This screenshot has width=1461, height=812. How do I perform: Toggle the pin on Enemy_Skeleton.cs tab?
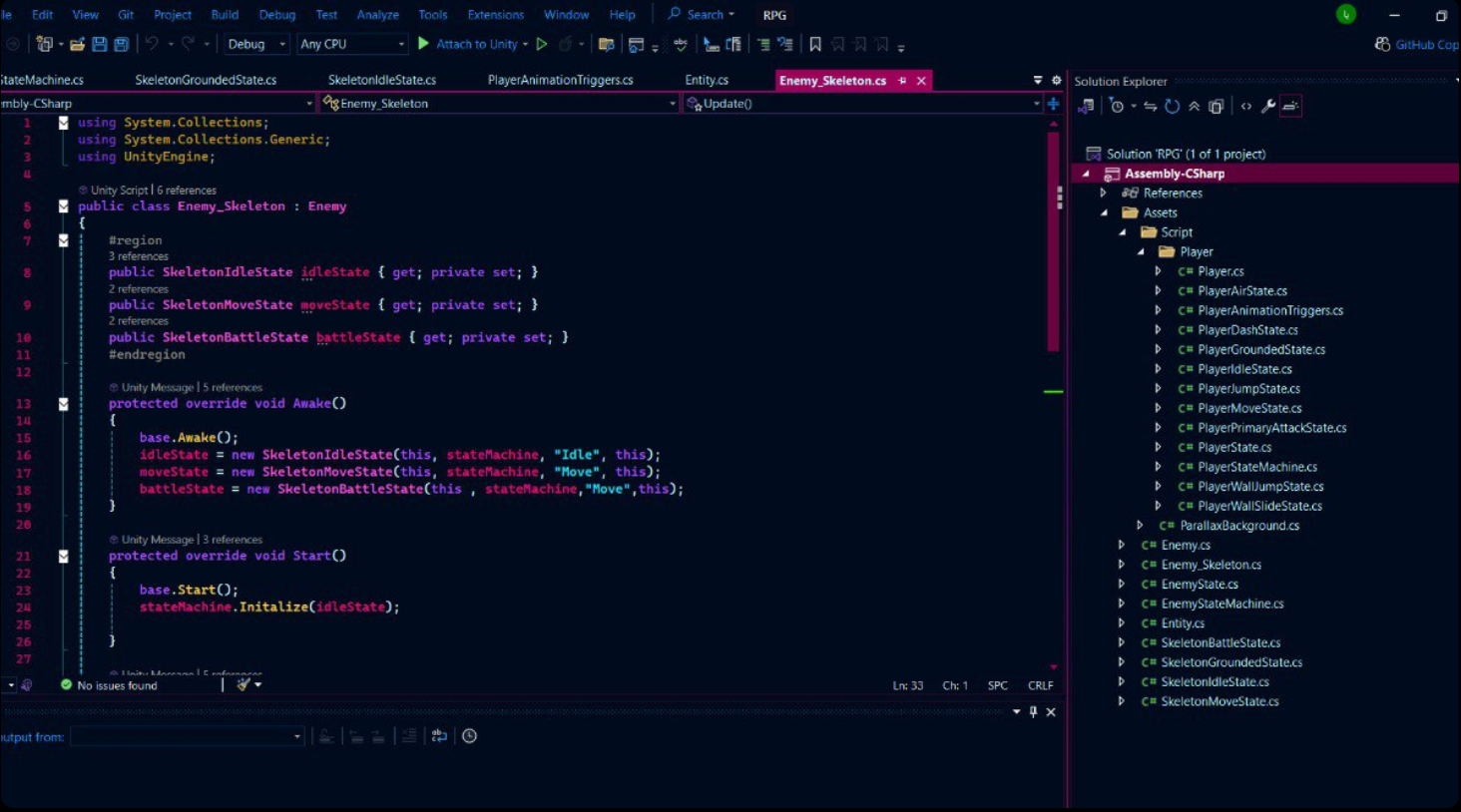point(902,81)
